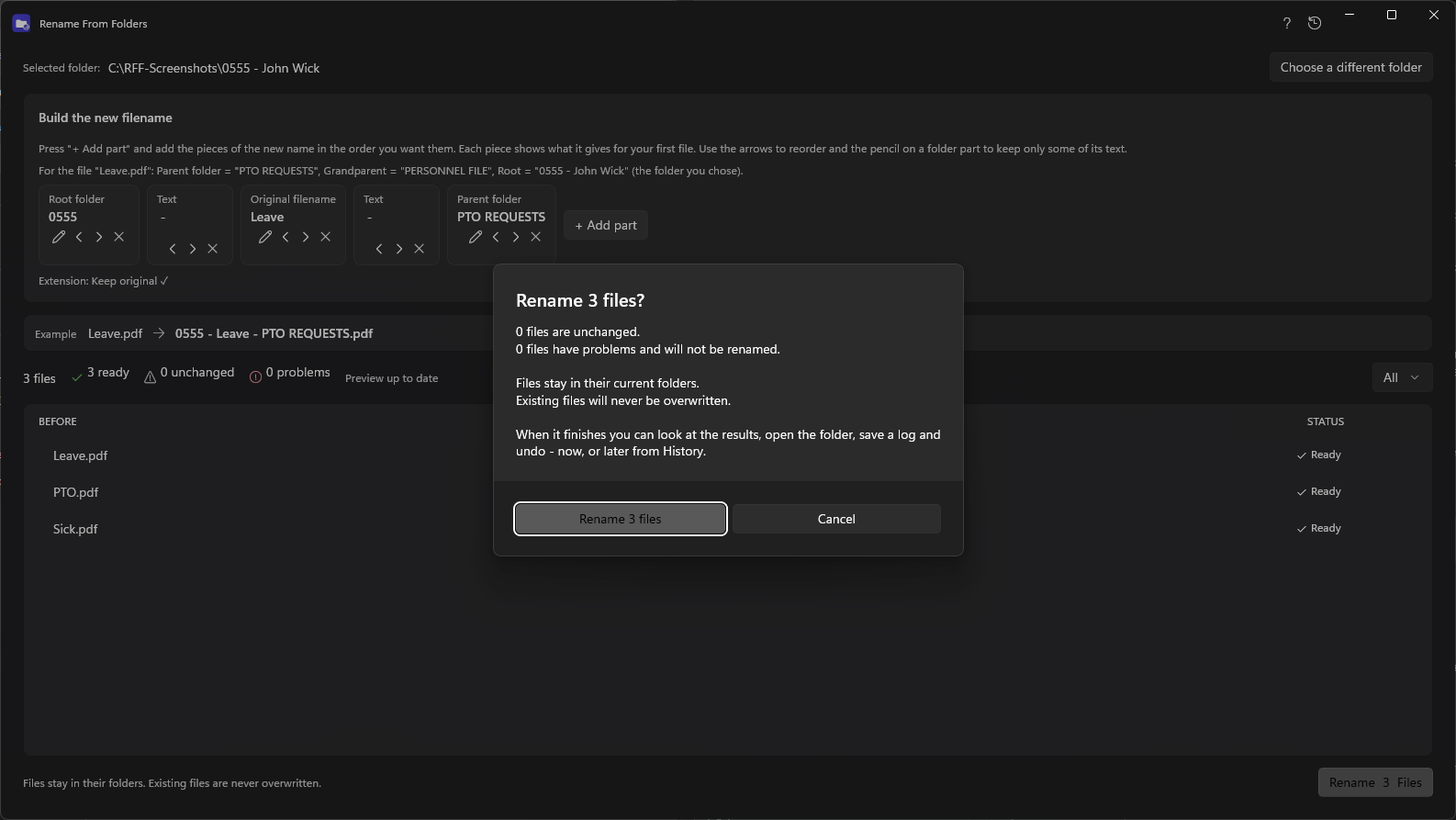Move Original filename part left

tap(286, 237)
